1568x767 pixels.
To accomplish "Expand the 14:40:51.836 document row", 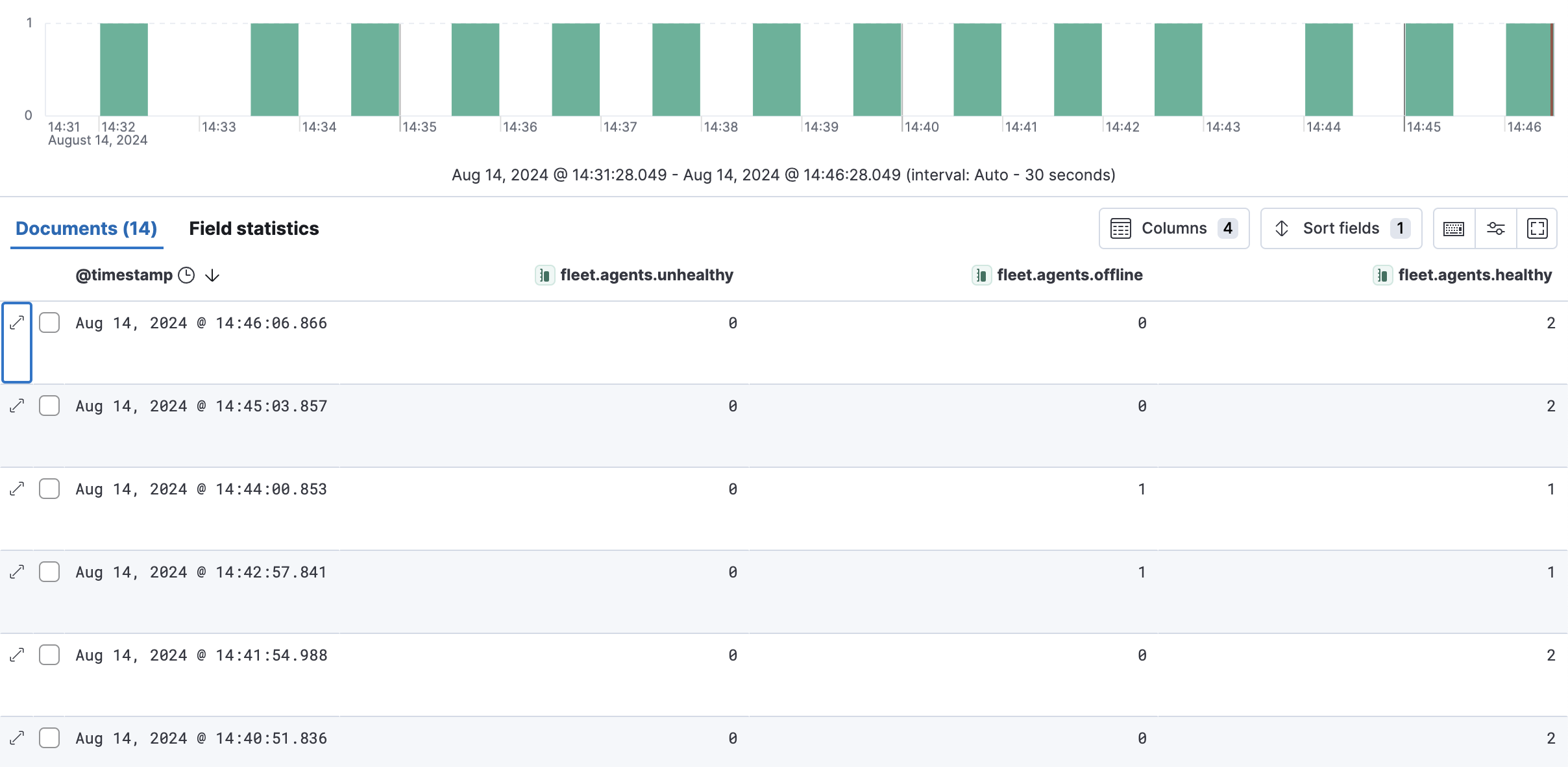I will 18,738.
